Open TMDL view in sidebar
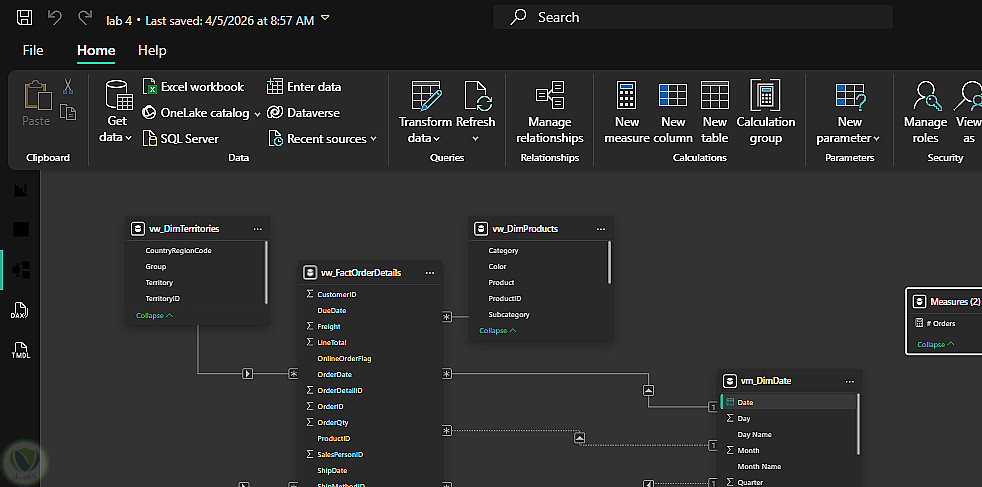 [20, 350]
